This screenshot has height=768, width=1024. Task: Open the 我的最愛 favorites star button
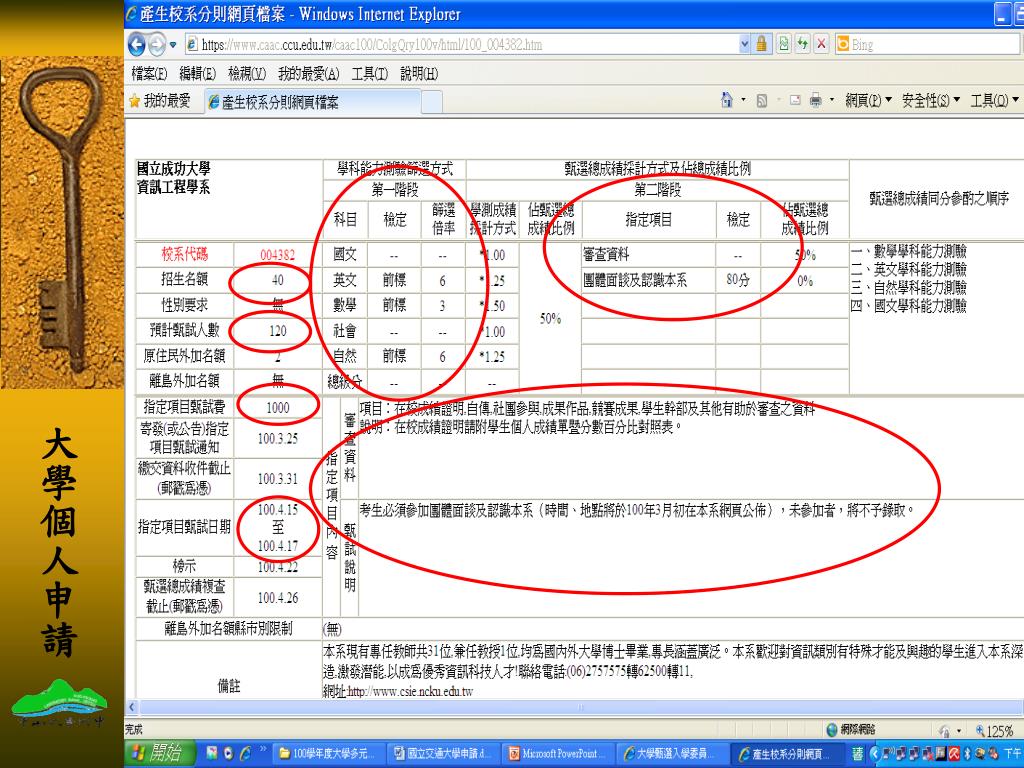click(160, 101)
